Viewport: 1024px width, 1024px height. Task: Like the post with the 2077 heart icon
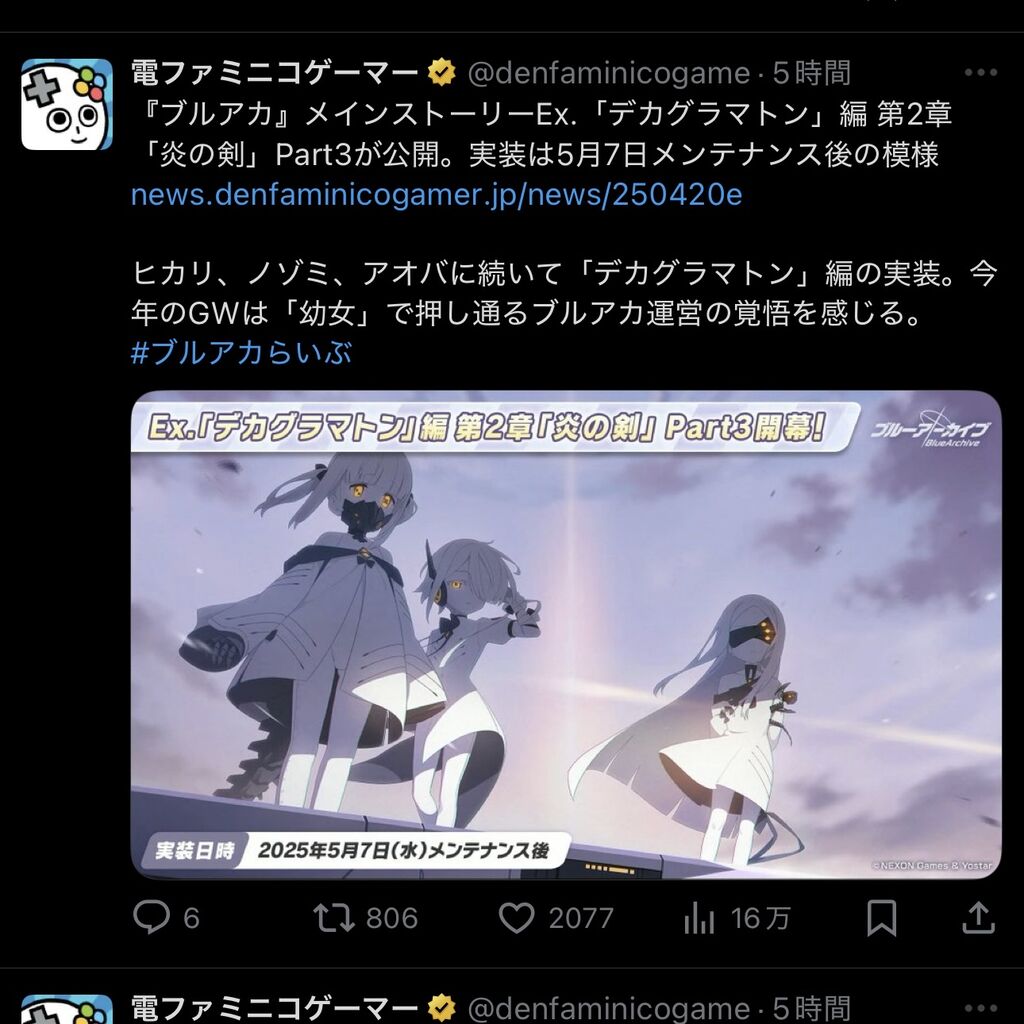tap(517, 918)
